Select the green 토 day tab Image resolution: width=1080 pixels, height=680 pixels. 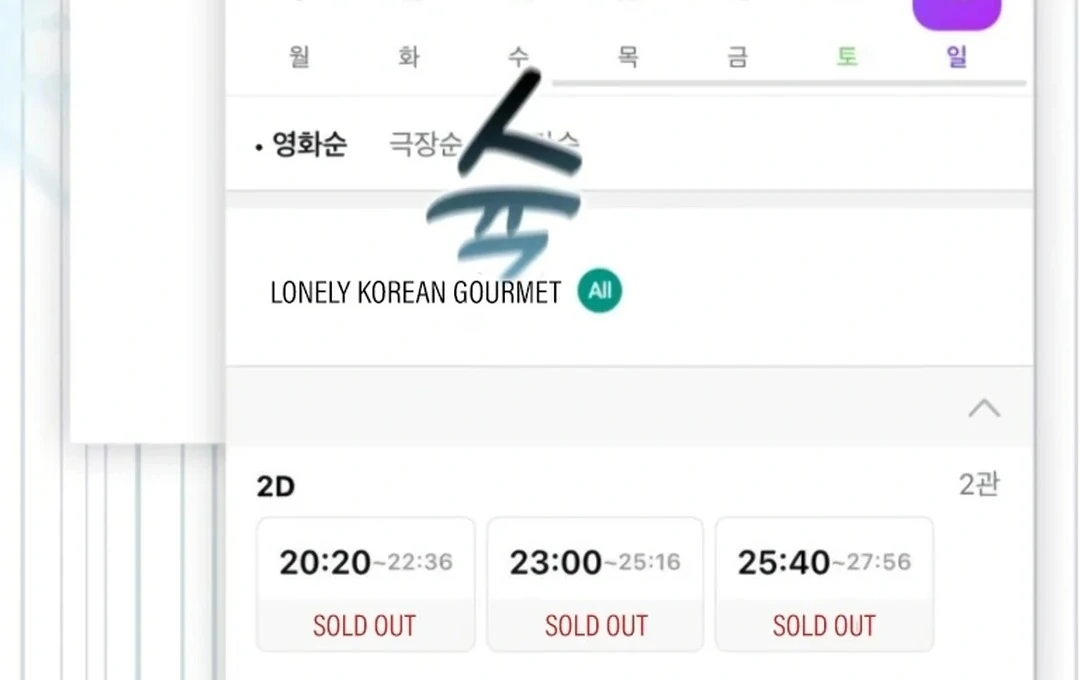point(847,57)
